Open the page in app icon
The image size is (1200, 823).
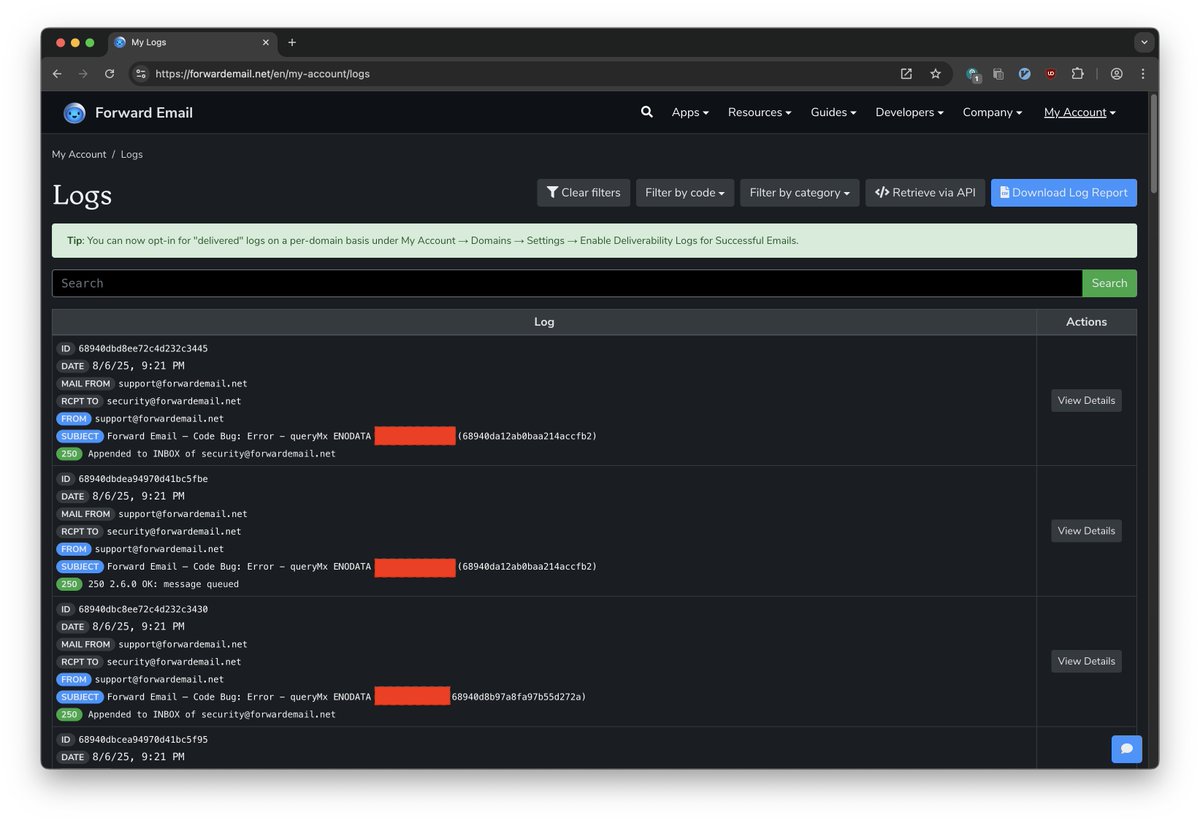point(906,74)
